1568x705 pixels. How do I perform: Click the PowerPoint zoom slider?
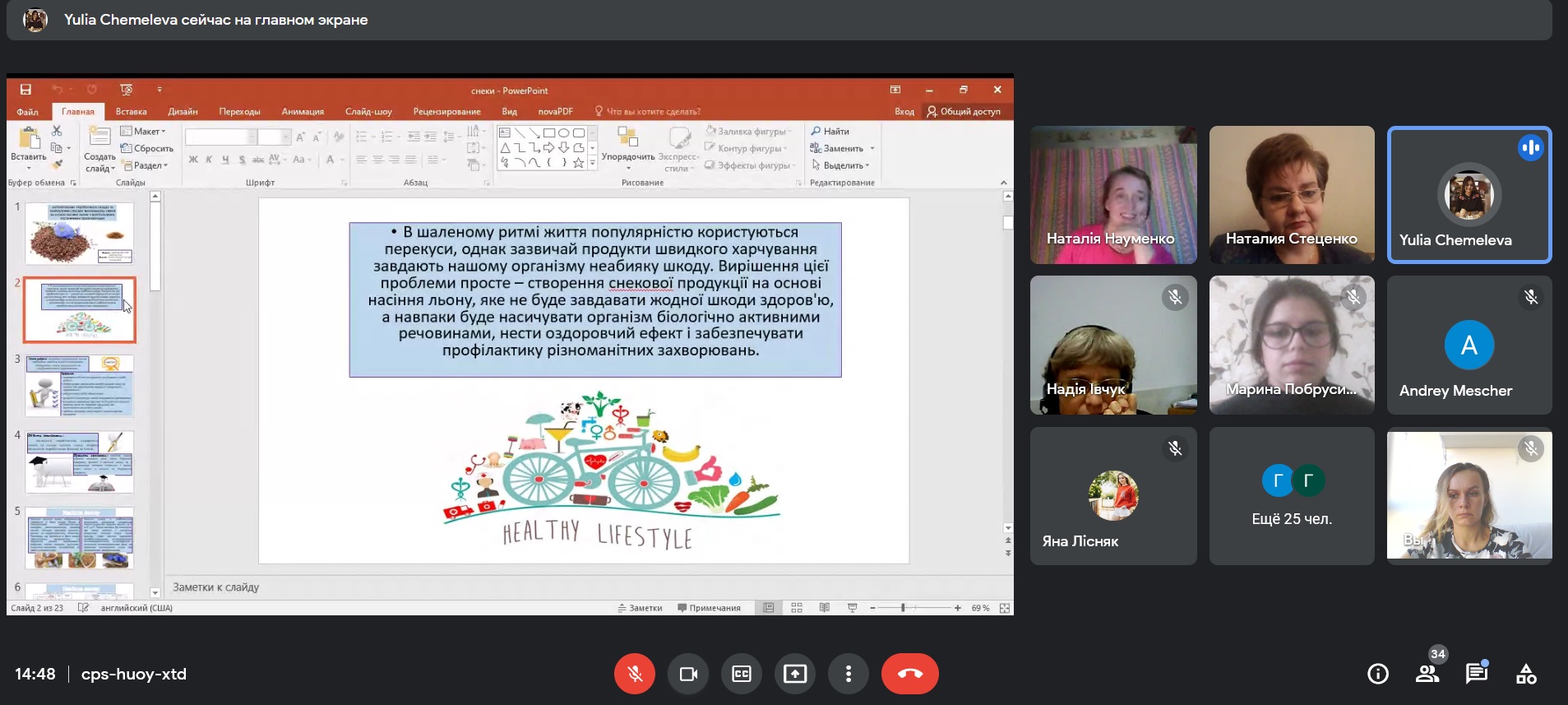coord(903,608)
